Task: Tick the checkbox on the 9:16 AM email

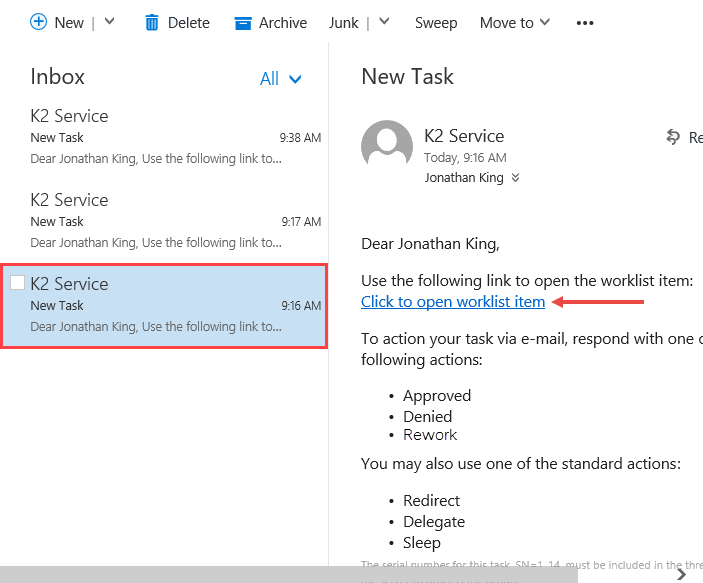Action: coord(17,283)
